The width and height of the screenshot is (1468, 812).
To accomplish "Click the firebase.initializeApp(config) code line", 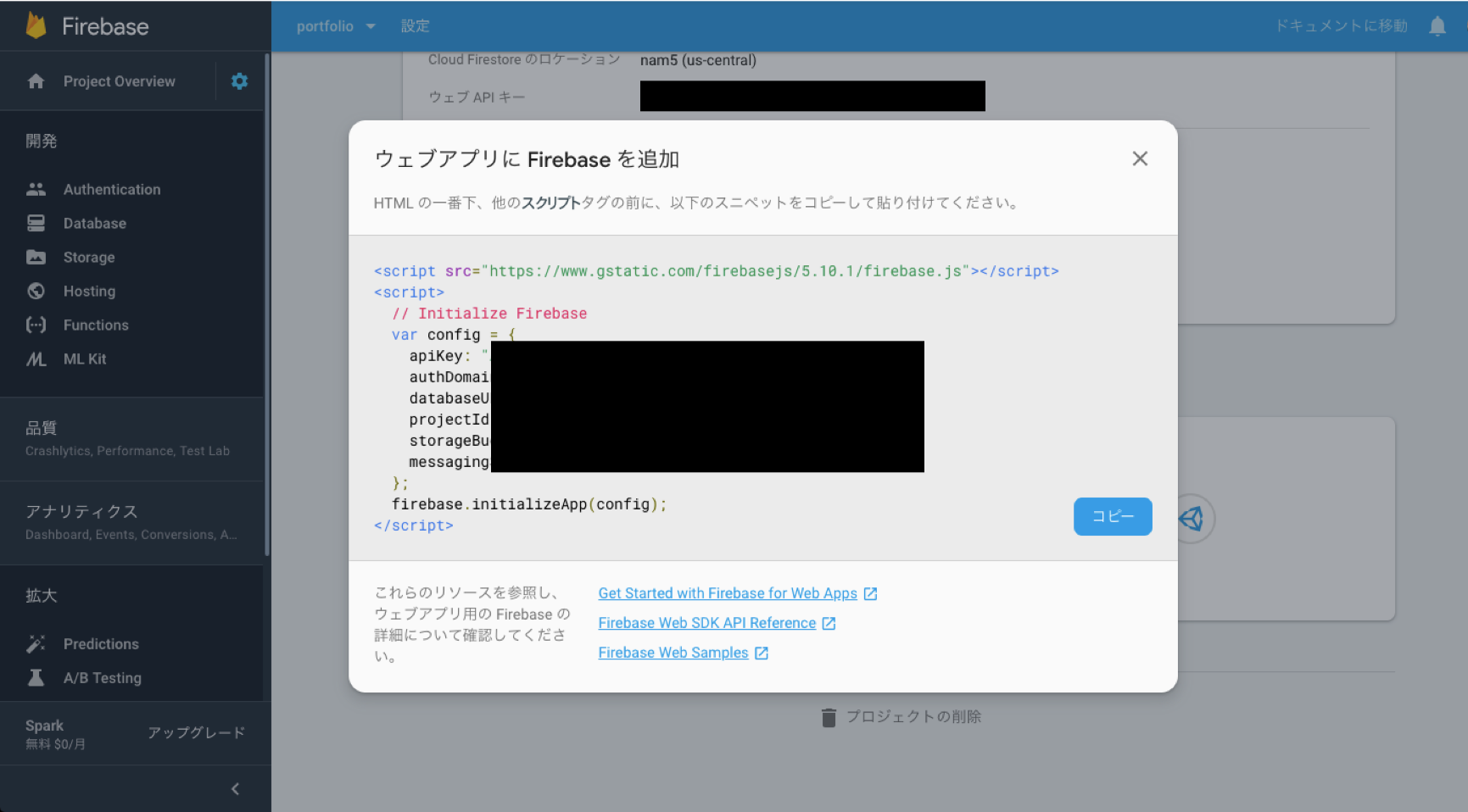I will point(529,504).
